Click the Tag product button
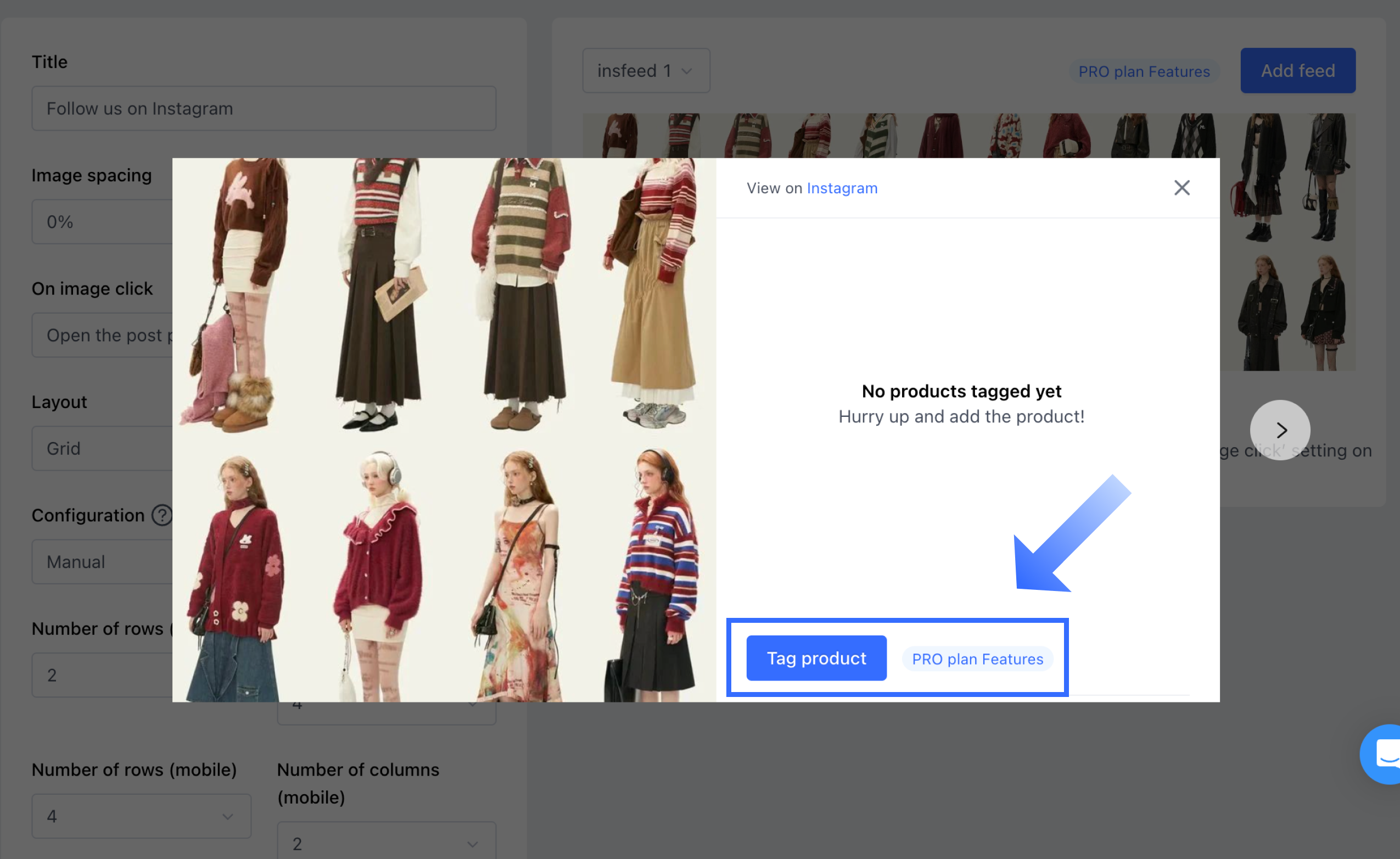Viewport: 1400px width, 859px height. [816, 658]
